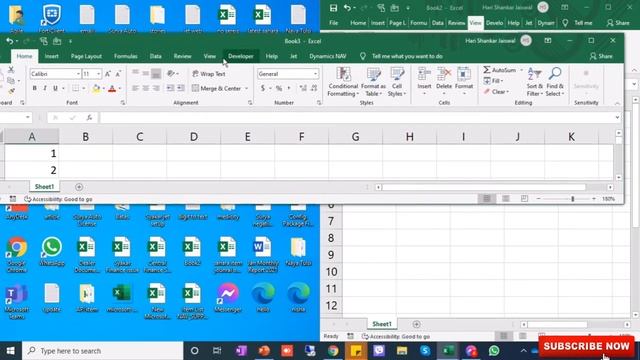Open the Data tab in Book3

tap(156, 56)
